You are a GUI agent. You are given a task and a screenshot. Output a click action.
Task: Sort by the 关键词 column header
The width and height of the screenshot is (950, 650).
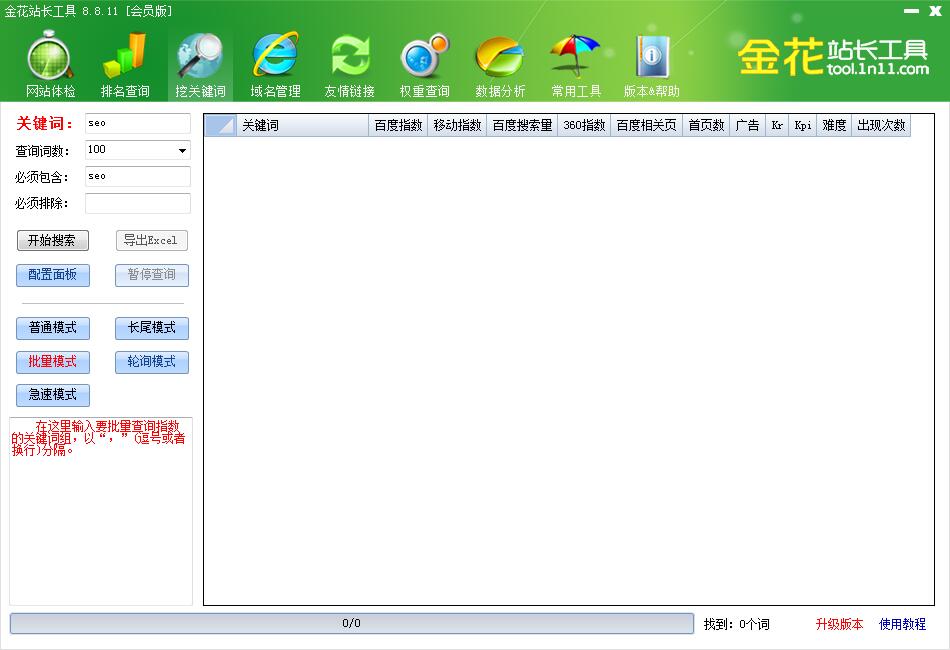pyautogui.click(x=302, y=125)
